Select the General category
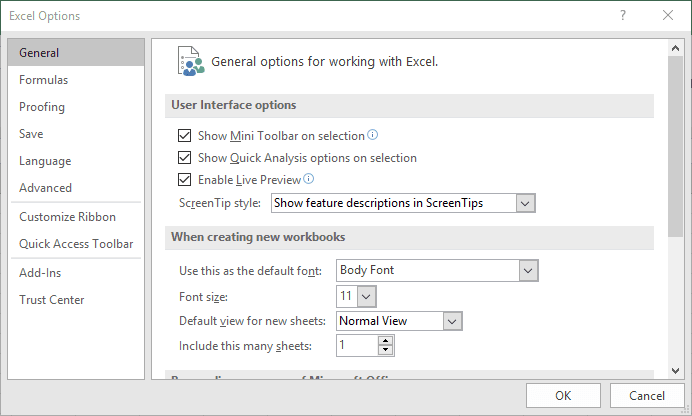 (x=76, y=52)
